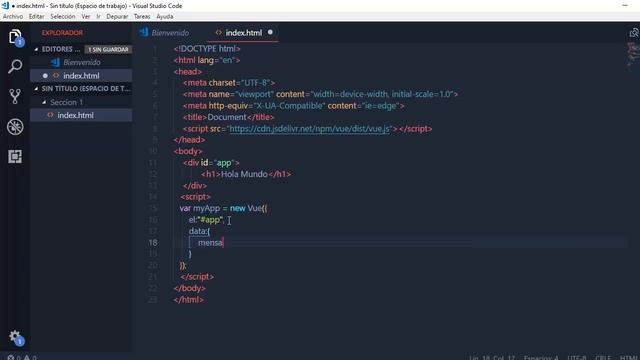Click the 'Hola Mundo' text in line 12

[244, 174]
